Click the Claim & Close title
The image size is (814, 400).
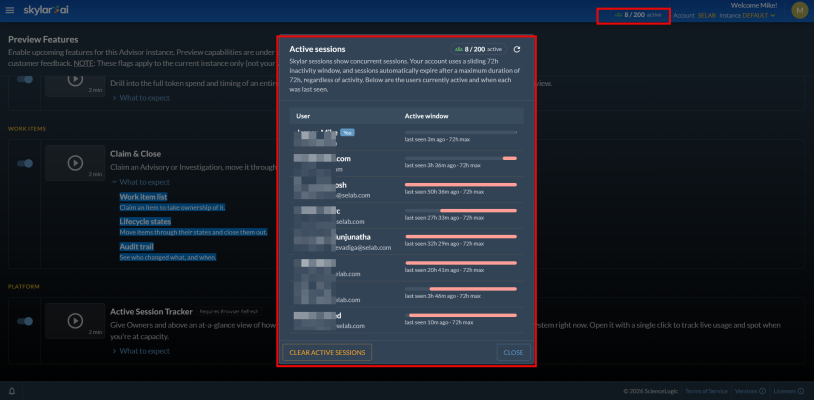coord(135,154)
